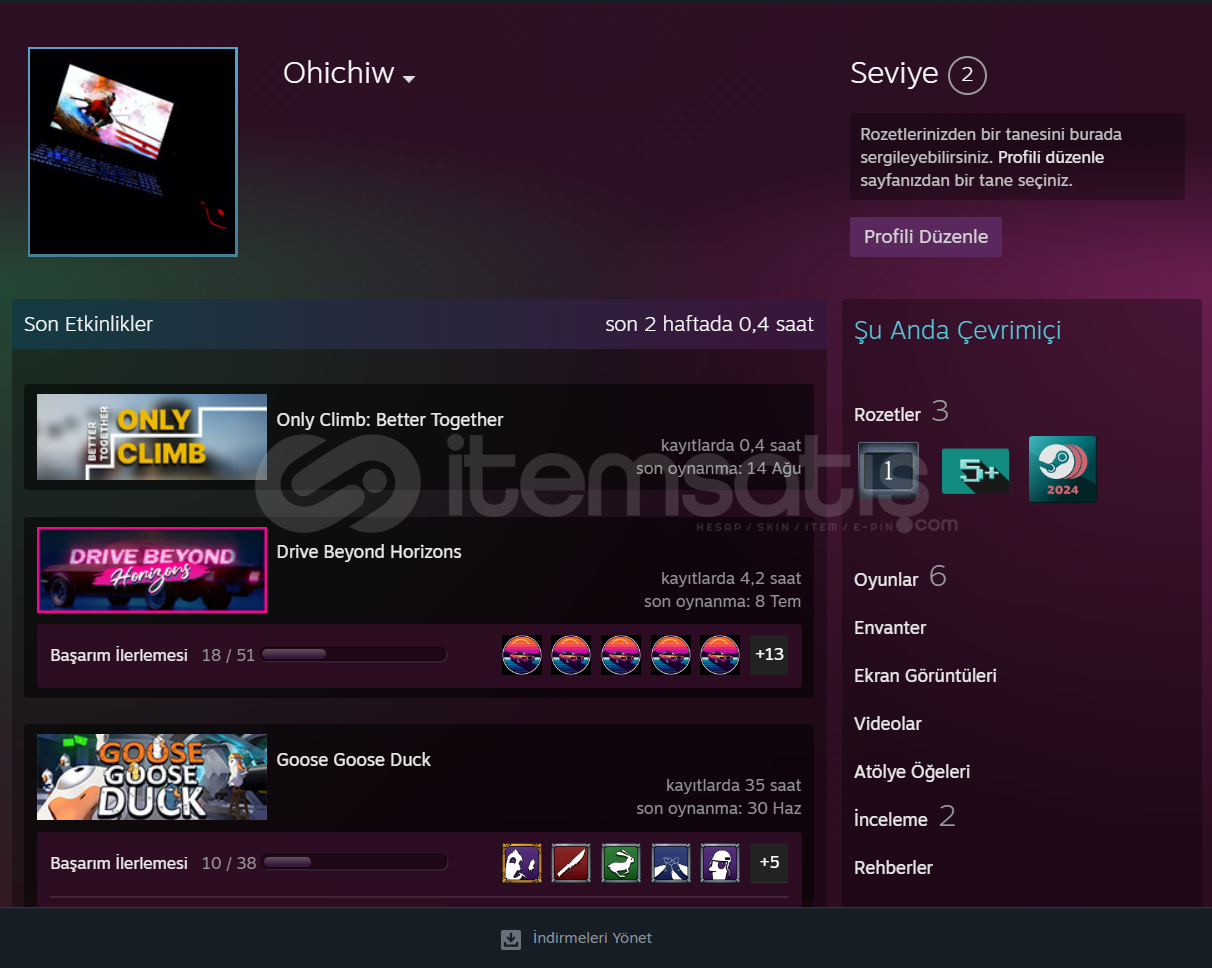Image resolution: width=1212 pixels, height=968 pixels.
Task: Open the Steam 2024 badge
Action: pyautogui.click(x=1062, y=469)
